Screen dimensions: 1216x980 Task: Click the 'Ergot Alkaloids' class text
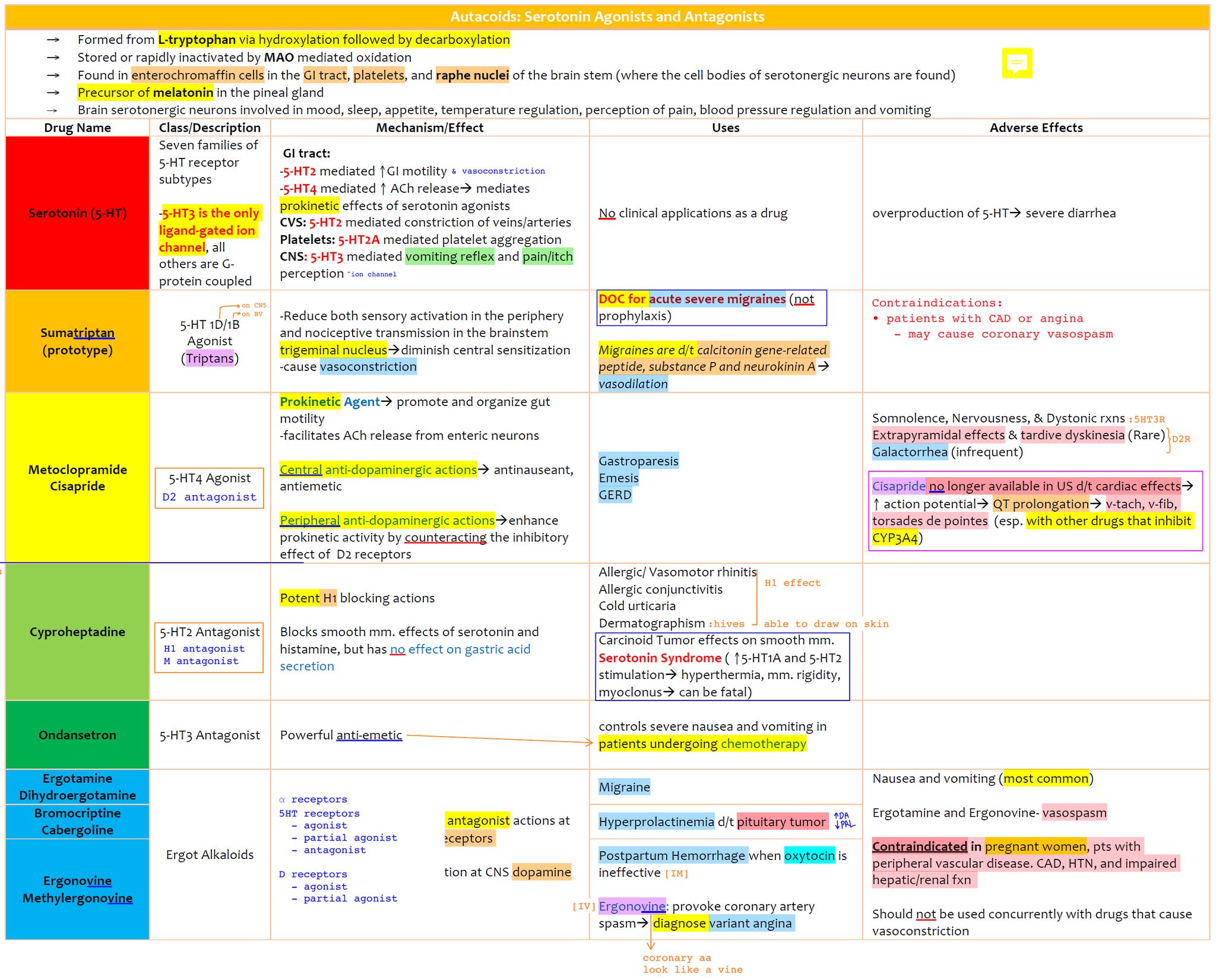pyautogui.click(x=210, y=855)
